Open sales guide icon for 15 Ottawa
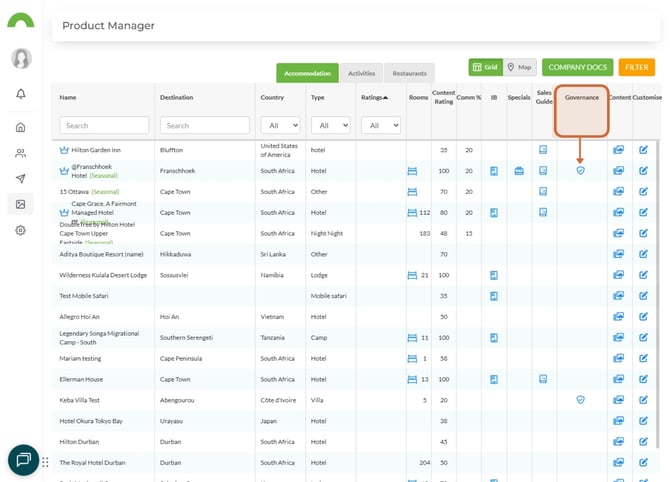The image size is (670, 482). (543, 191)
